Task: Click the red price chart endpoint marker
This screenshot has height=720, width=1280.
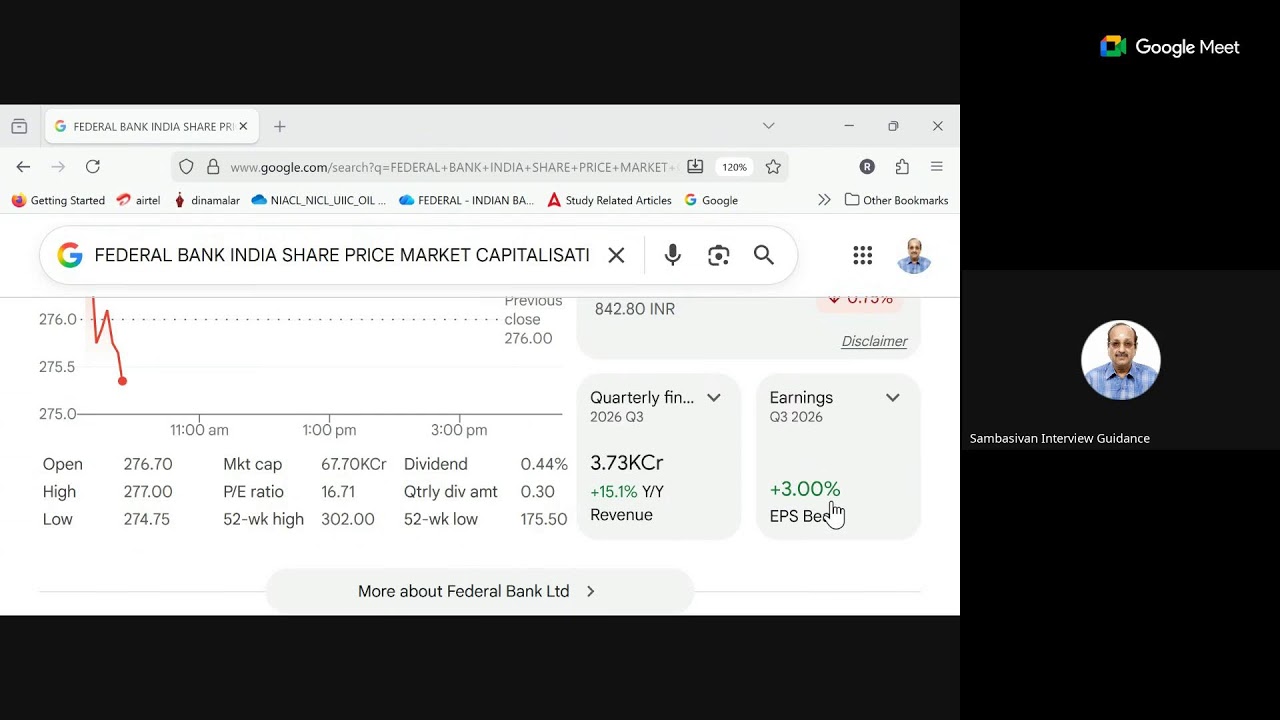Action: [122, 381]
